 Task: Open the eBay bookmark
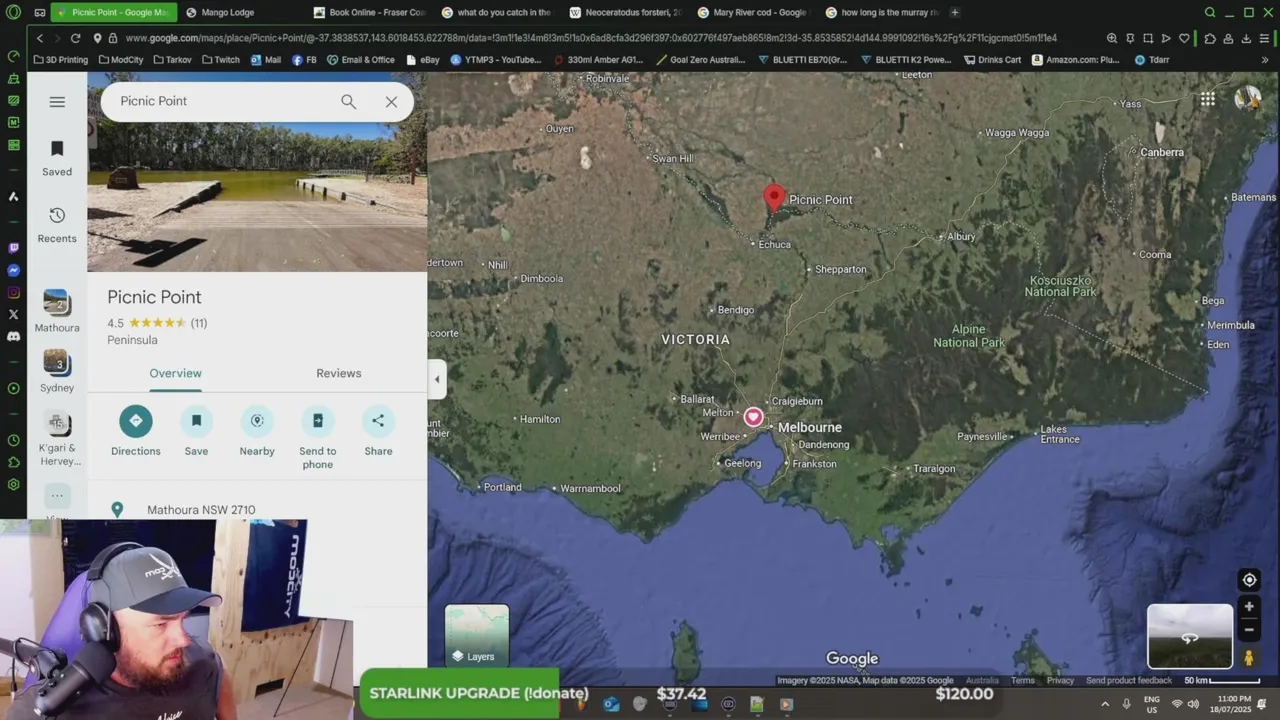pos(423,60)
